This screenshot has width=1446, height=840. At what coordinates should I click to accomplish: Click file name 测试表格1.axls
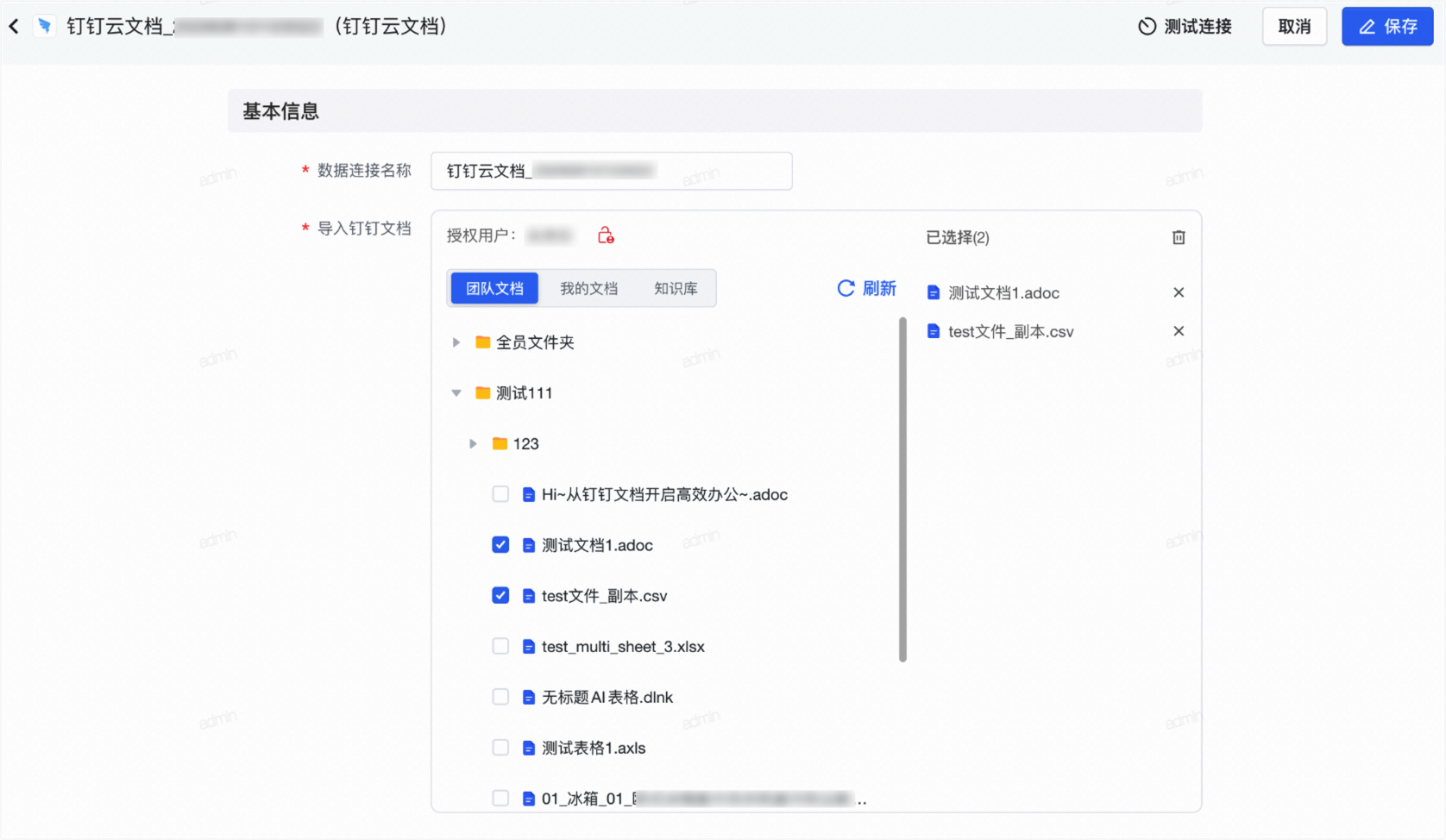point(594,749)
